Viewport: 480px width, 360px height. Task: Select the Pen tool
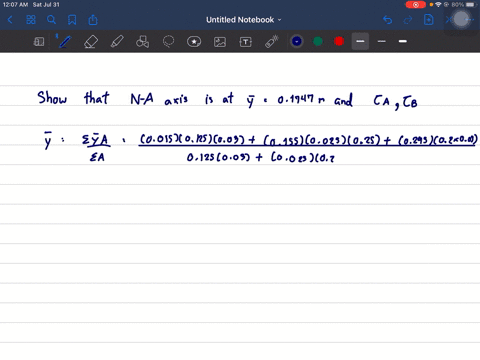point(65,42)
